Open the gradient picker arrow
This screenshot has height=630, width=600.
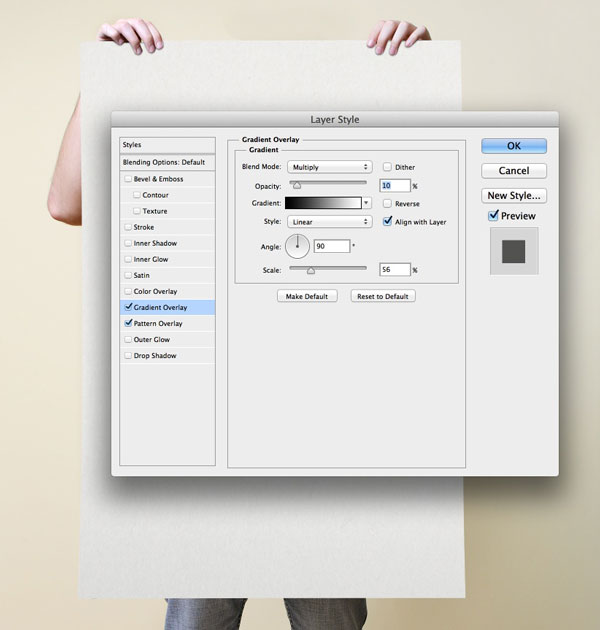pos(366,203)
